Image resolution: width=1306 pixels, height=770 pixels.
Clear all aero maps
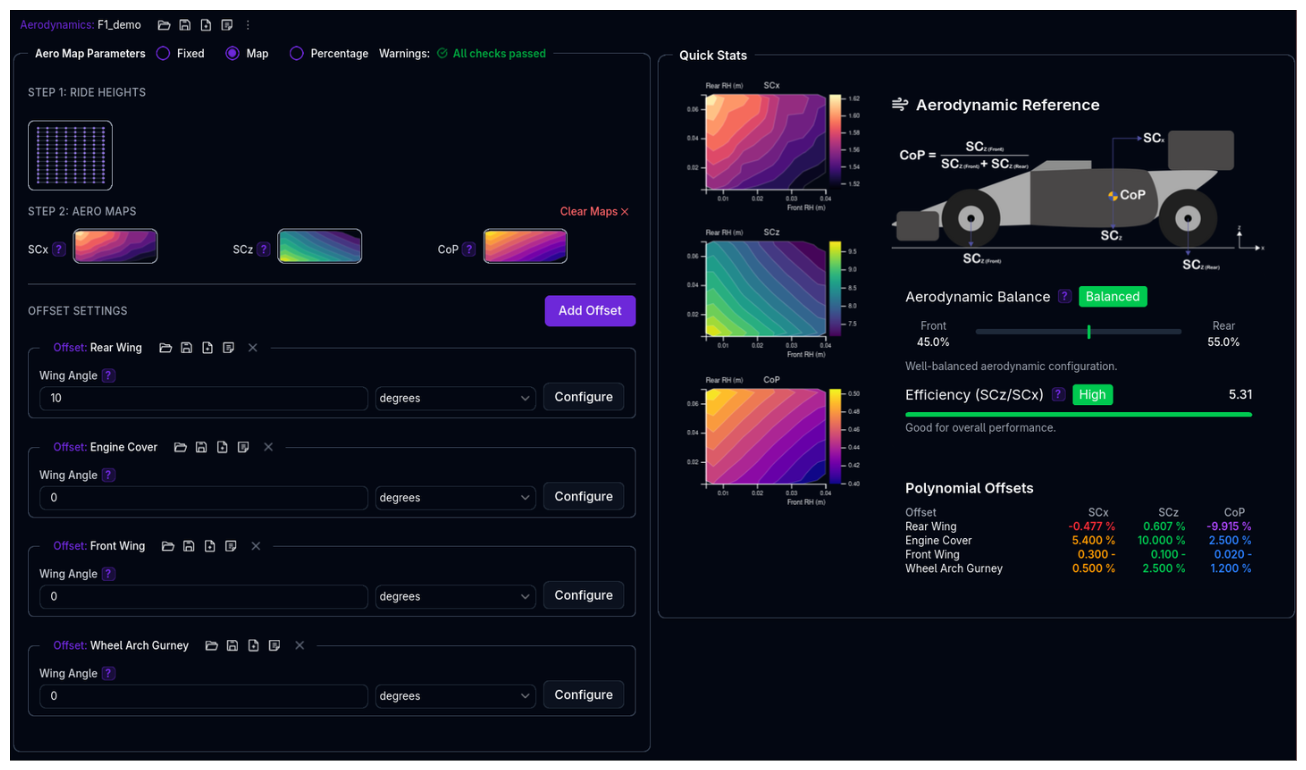[x=594, y=211]
